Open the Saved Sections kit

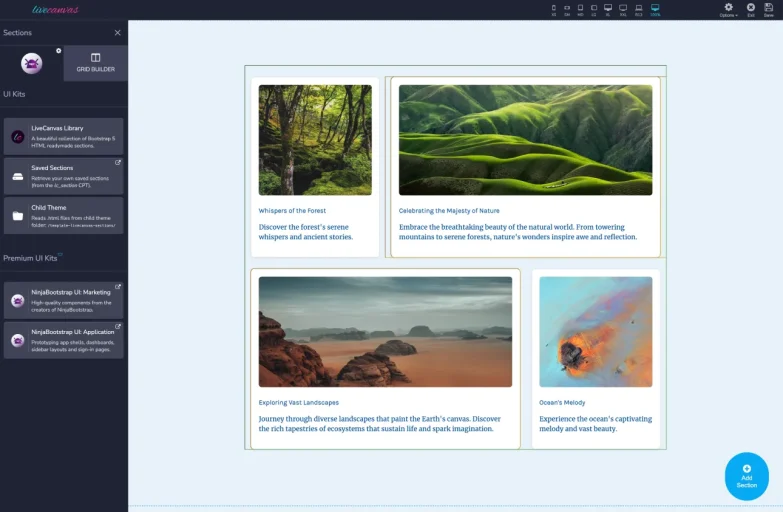point(64,175)
